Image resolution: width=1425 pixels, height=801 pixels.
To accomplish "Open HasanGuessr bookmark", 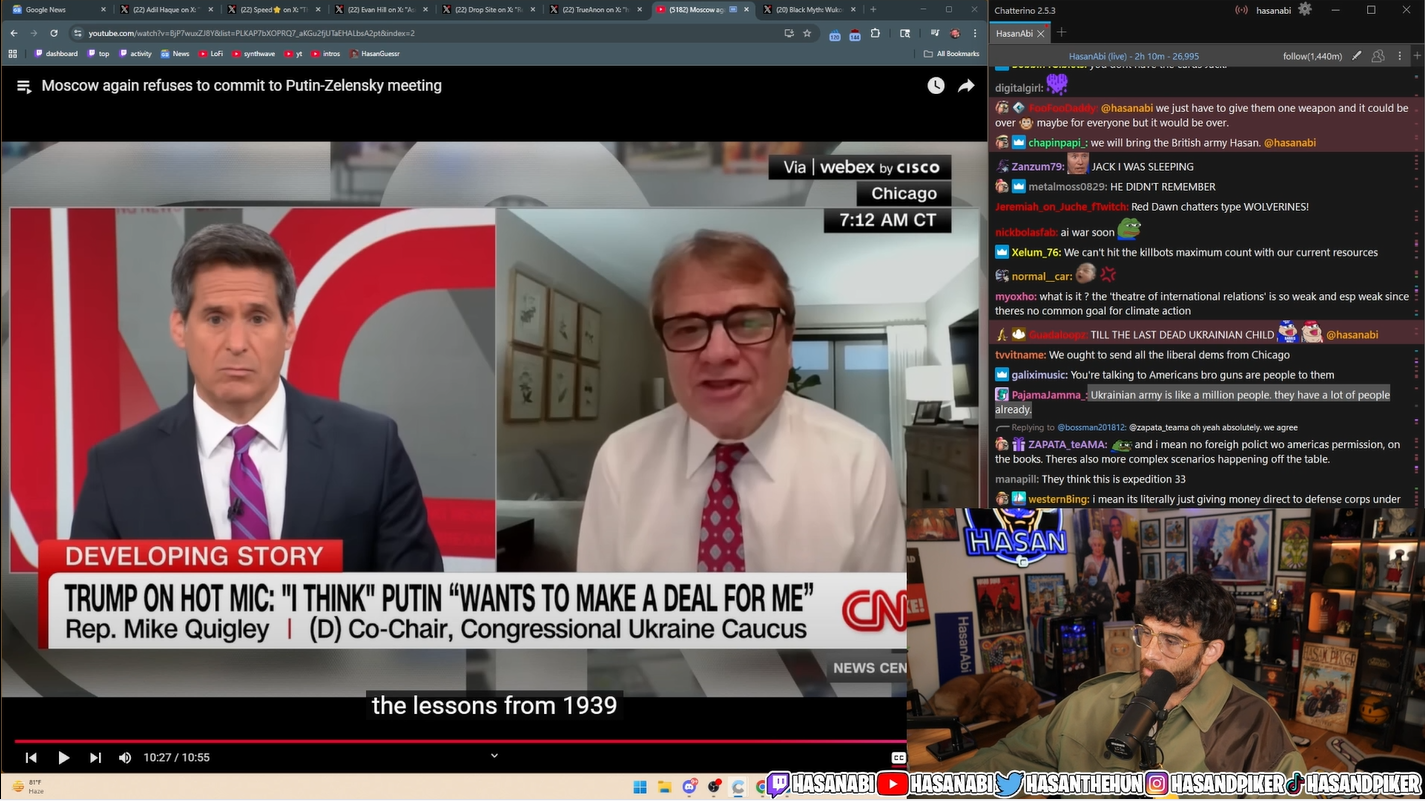I will point(375,54).
